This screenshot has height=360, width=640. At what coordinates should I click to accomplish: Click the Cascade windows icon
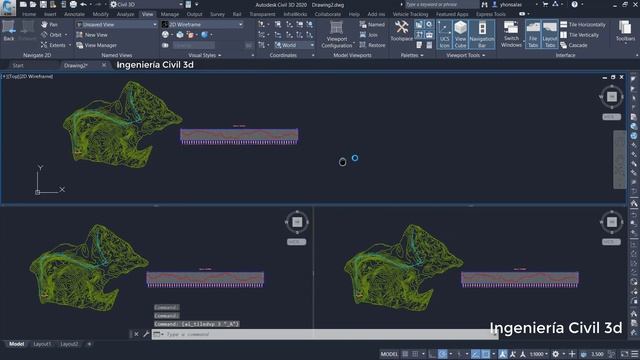(564, 45)
